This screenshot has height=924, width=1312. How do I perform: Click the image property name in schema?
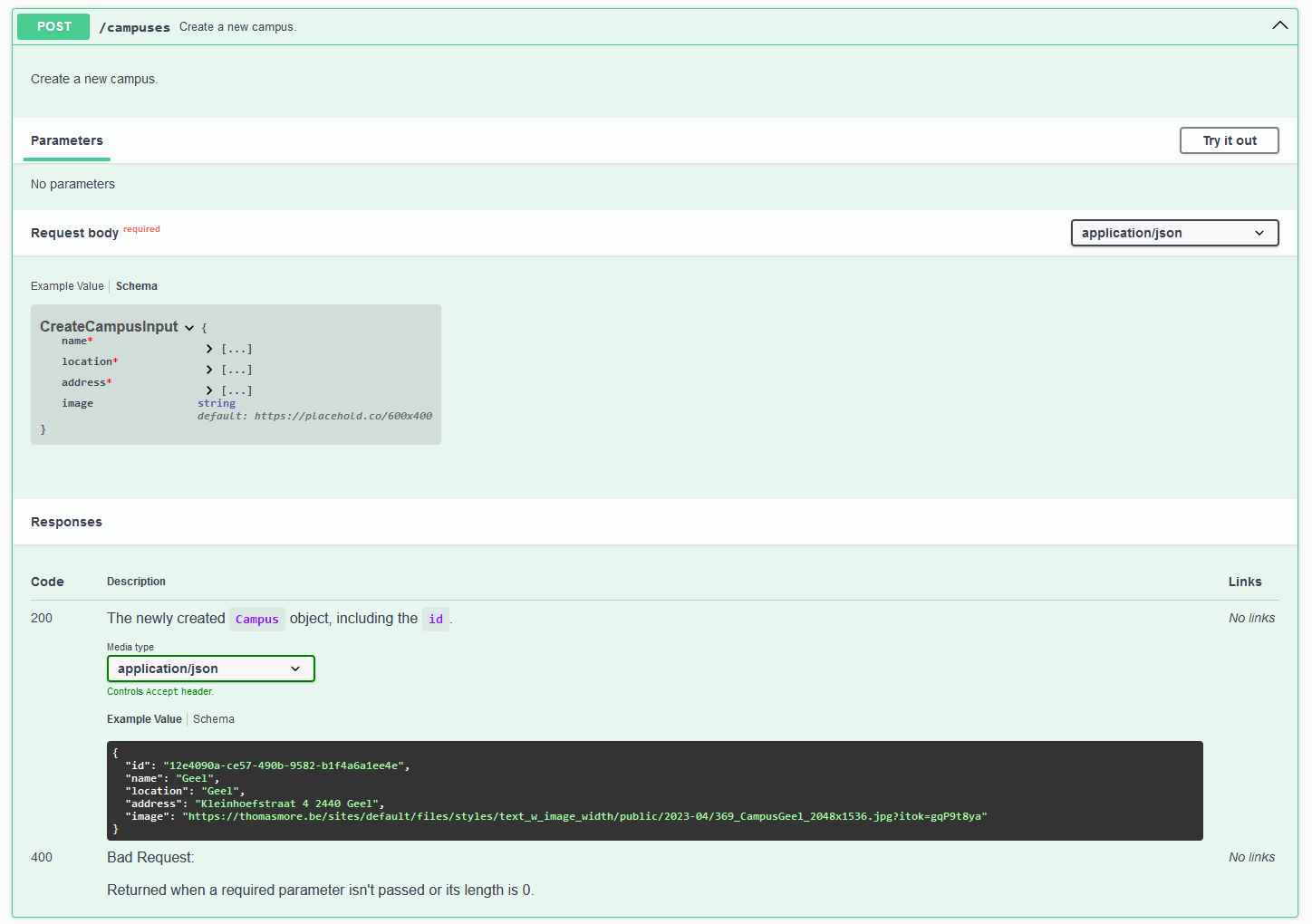(77, 403)
